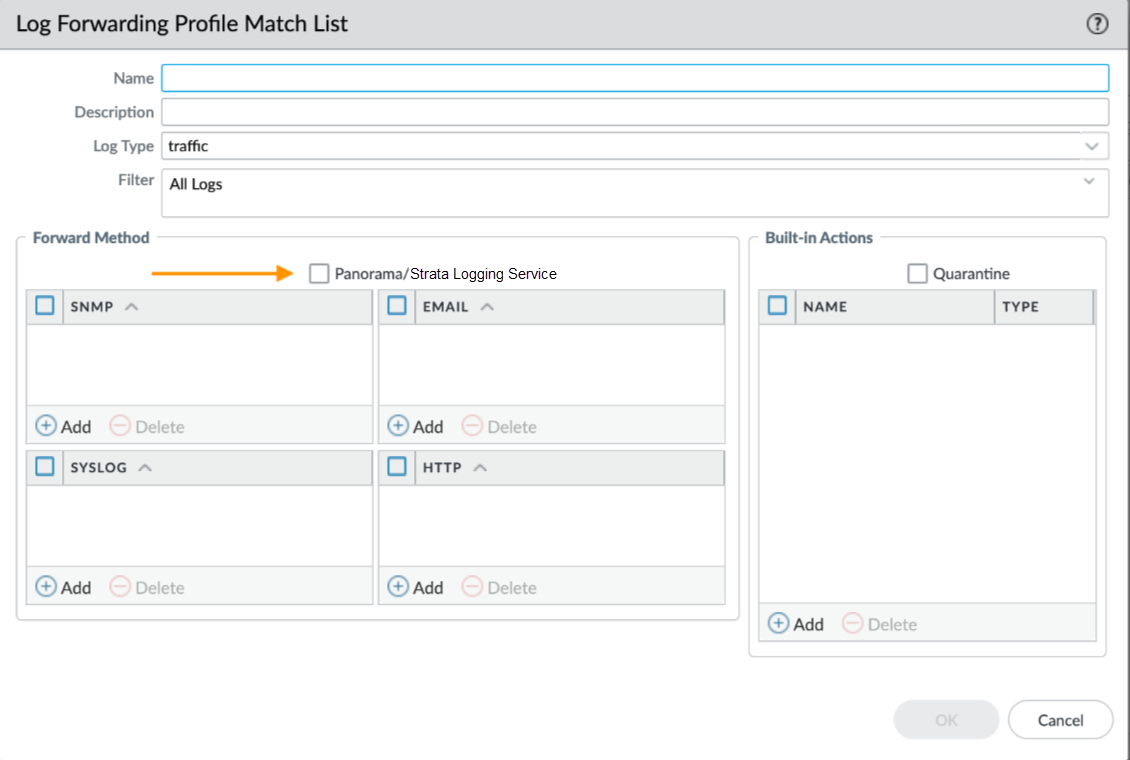1130x760 pixels.
Task: Click the Built-in Actions Delete minus icon
Action: (x=853, y=624)
